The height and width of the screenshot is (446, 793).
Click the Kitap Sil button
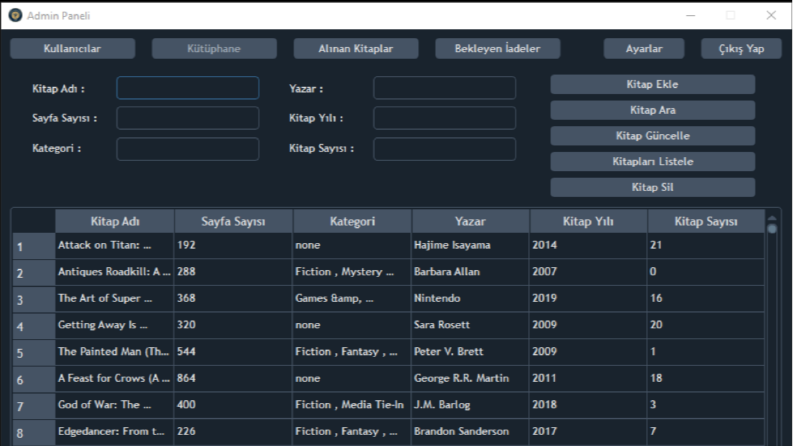(x=652, y=187)
